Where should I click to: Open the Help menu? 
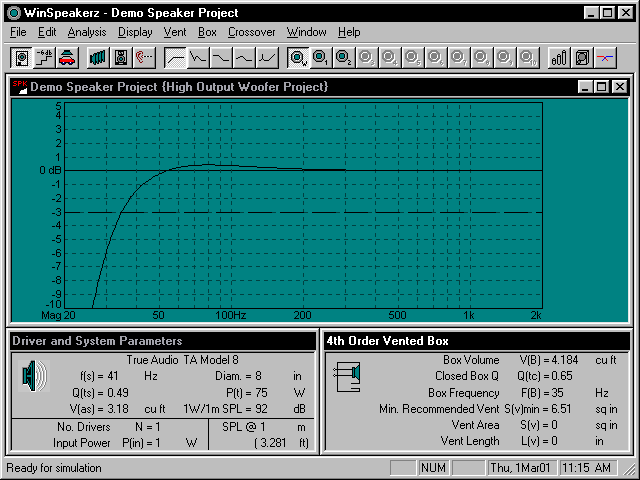tap(349, 32)
